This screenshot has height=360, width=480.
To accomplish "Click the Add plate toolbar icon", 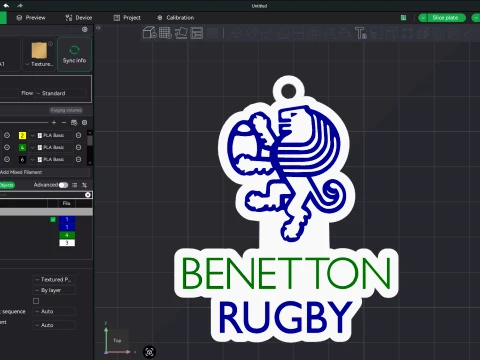I will (x=165, y=33).
